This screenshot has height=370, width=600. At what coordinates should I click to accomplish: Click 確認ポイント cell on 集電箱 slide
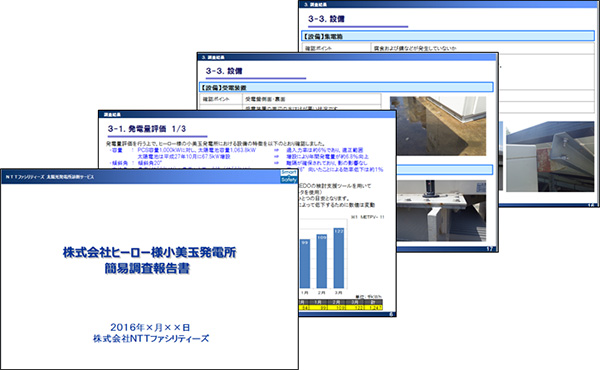pyautogui.click(x=336, y=49)
